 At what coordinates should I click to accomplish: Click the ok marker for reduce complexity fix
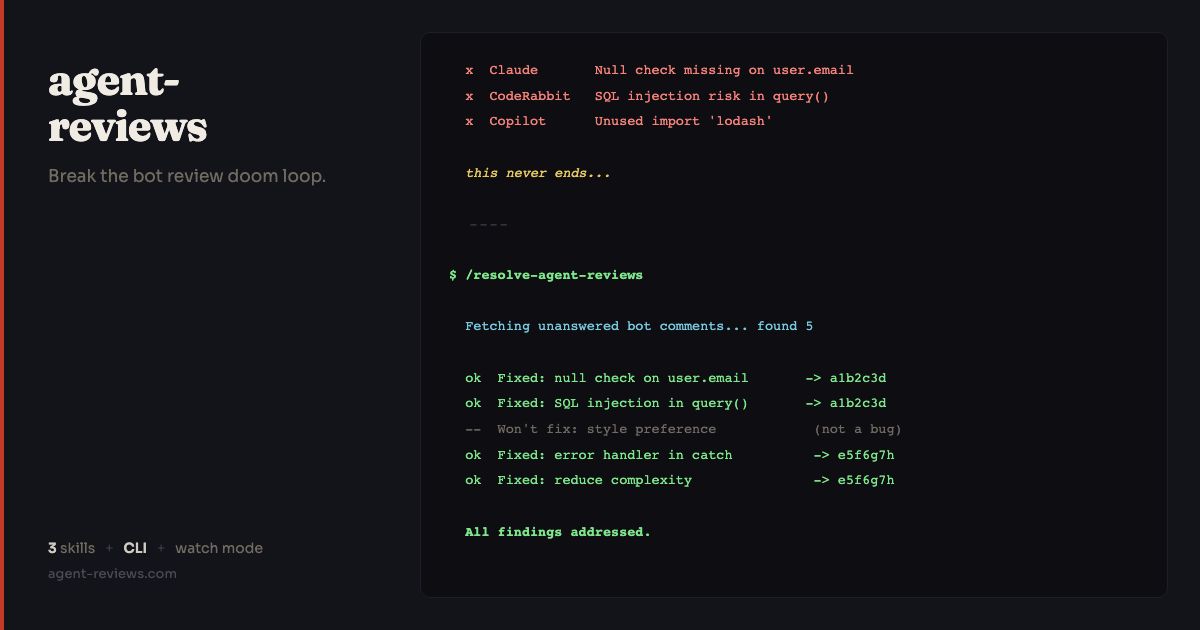point(473,480)
